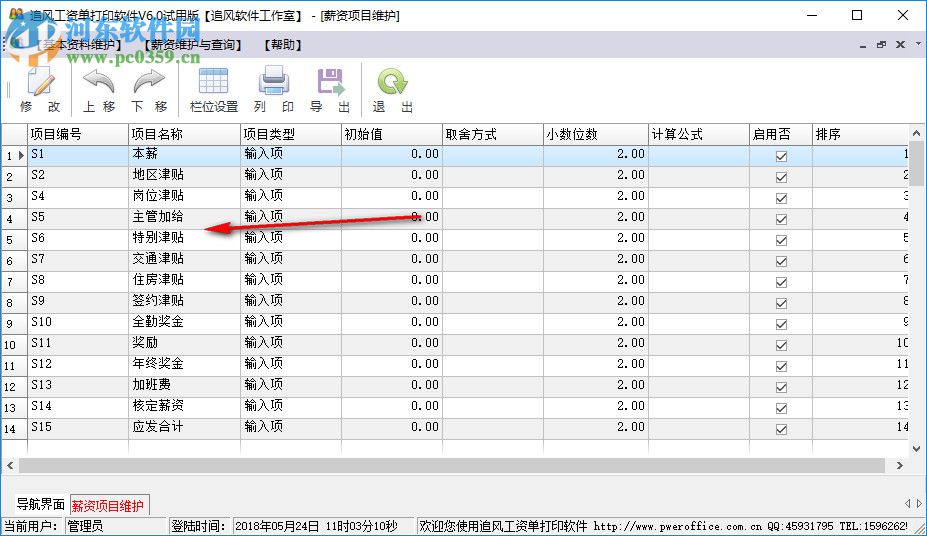Click the 取舍方式 column header
Viewport: 927px width, 536px height.
pyautogui.click(x=492, y=134)
